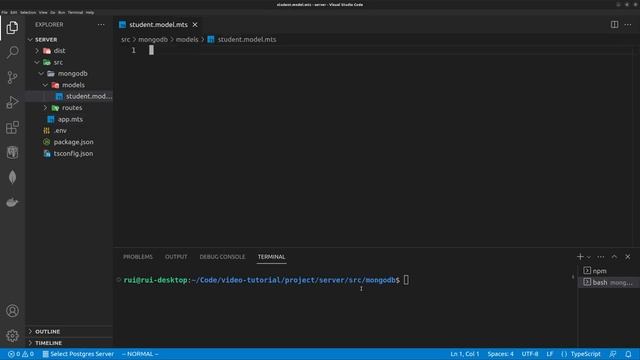640x360 pixels.
Task: Open the Terminal menu in menu bar
Action: [75, 13]
